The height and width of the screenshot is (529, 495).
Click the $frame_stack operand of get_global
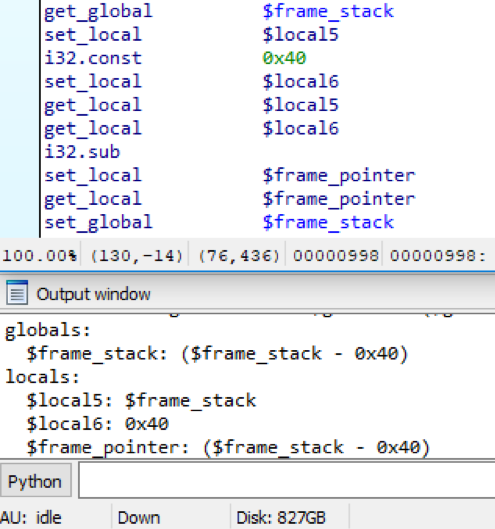pos(328,11)
